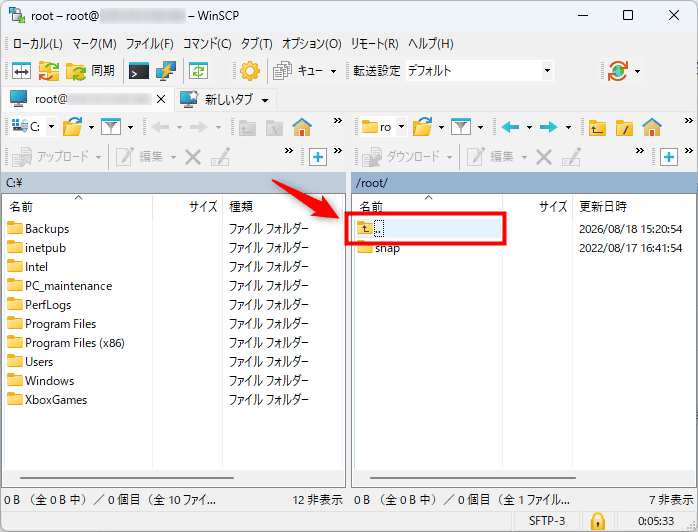Image resolution: width=698 pixels, height=532 pixels.
Task: Close the root@ session tab
Action: point(161,99)
